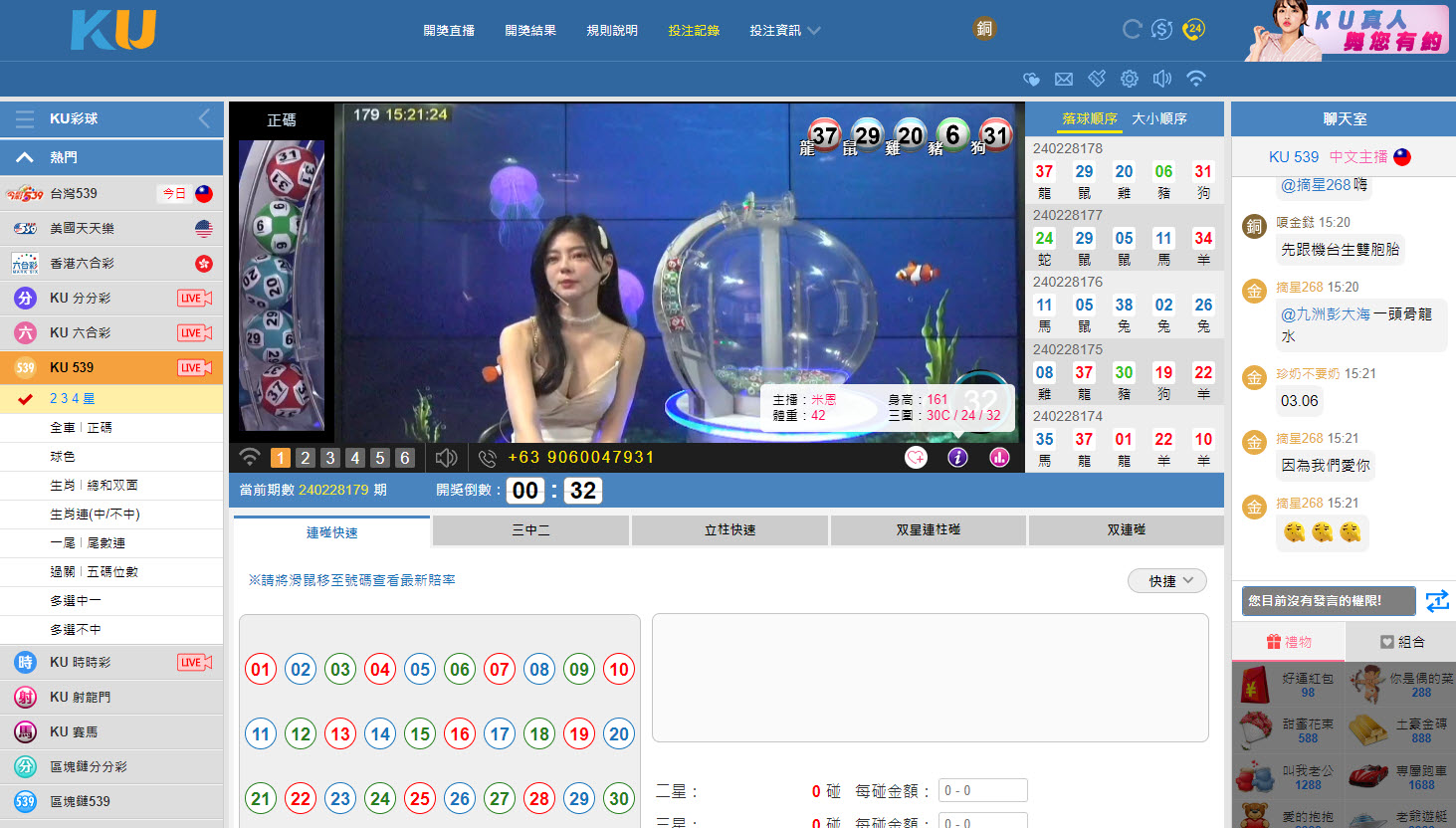This screenshot has width=1456, height=828.
Task: Select the 好運紅包 gift
Action: coord(1288,686)
